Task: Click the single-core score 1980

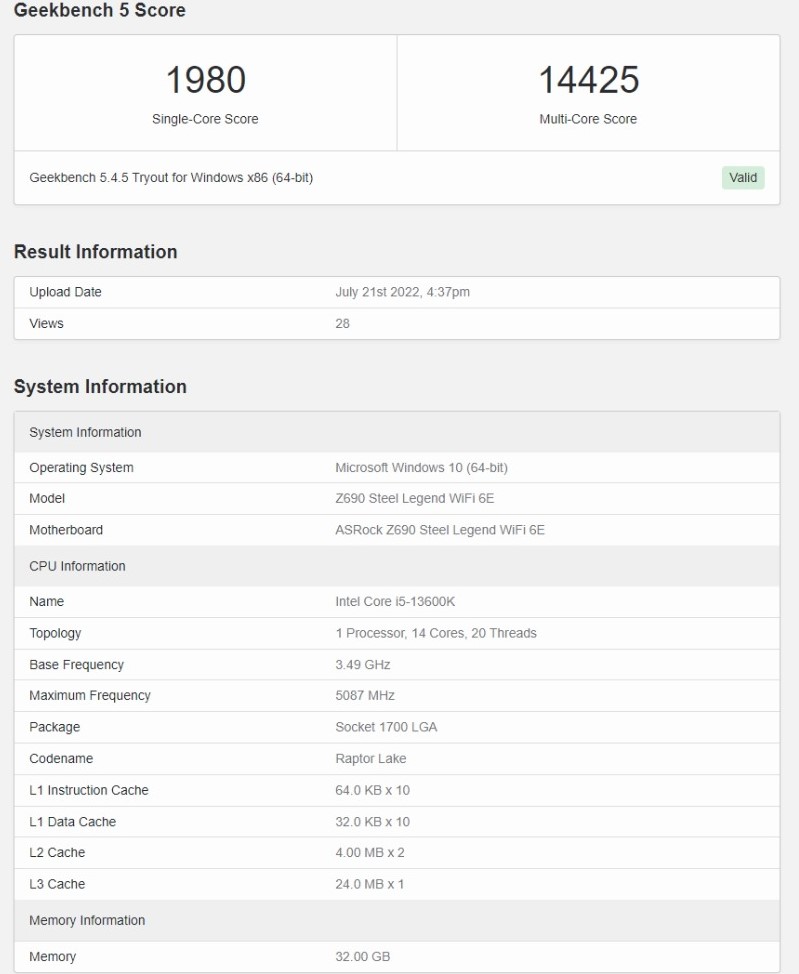Action: (205, 80)
